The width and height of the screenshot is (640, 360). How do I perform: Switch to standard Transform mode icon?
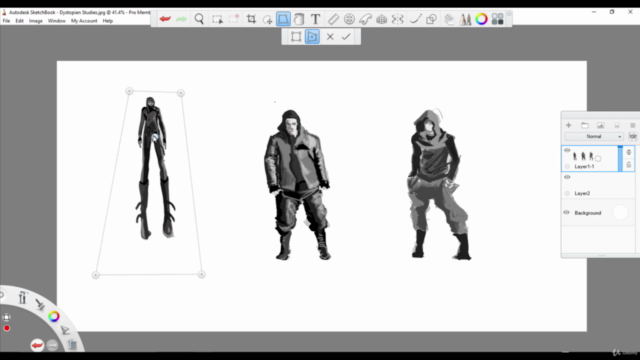click(296, 37)
